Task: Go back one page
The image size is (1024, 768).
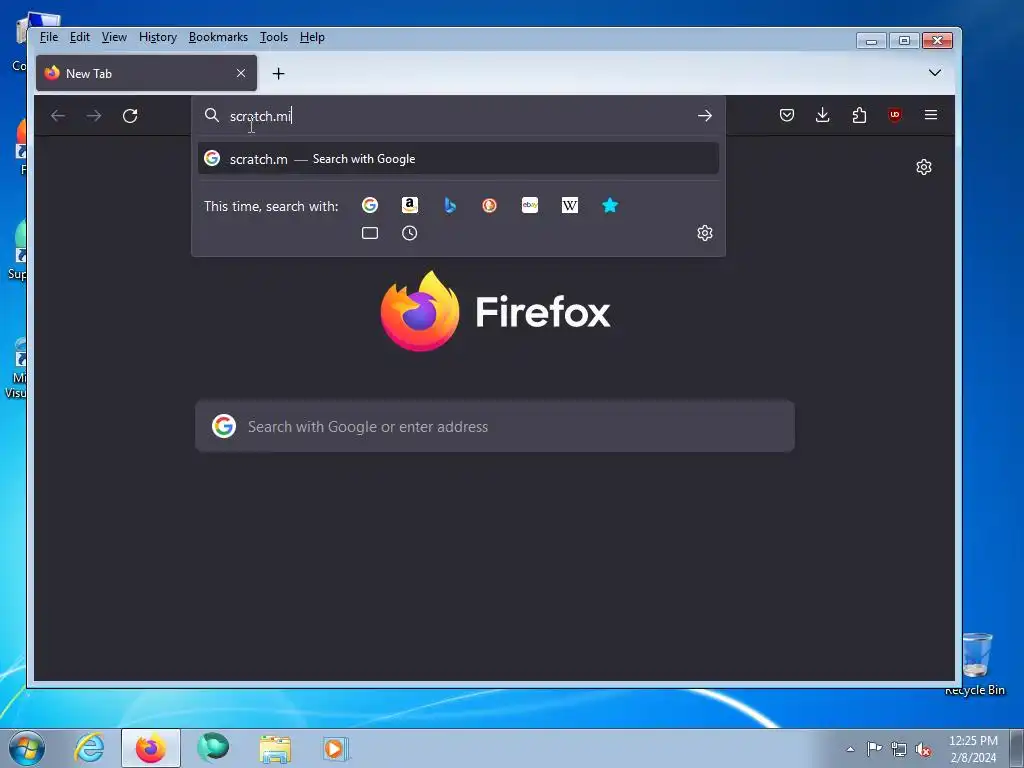Action: click(x=58, y=116)
